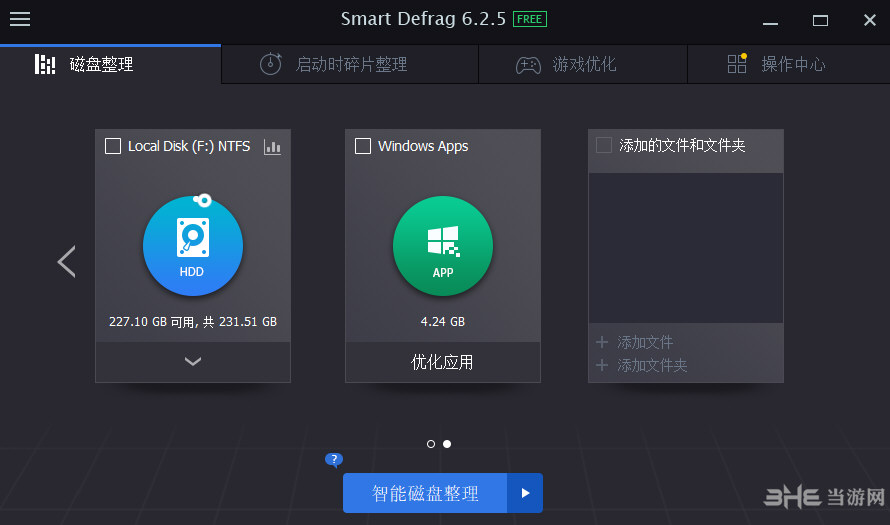Go to previous page with left arrow
The width and height of the screenshot is (890, 525).
66,262
